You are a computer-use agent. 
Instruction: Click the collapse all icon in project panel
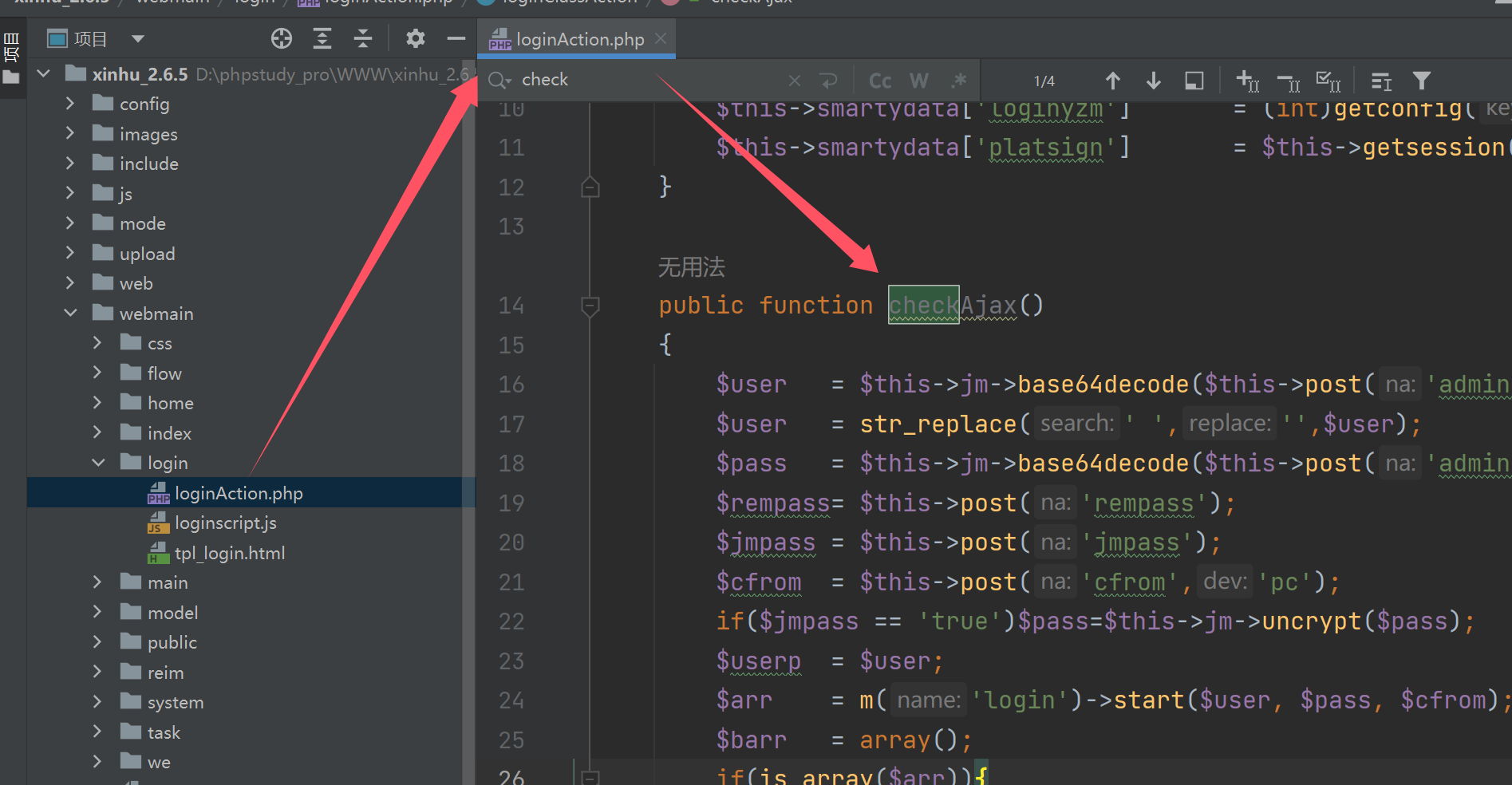(363, 38)
